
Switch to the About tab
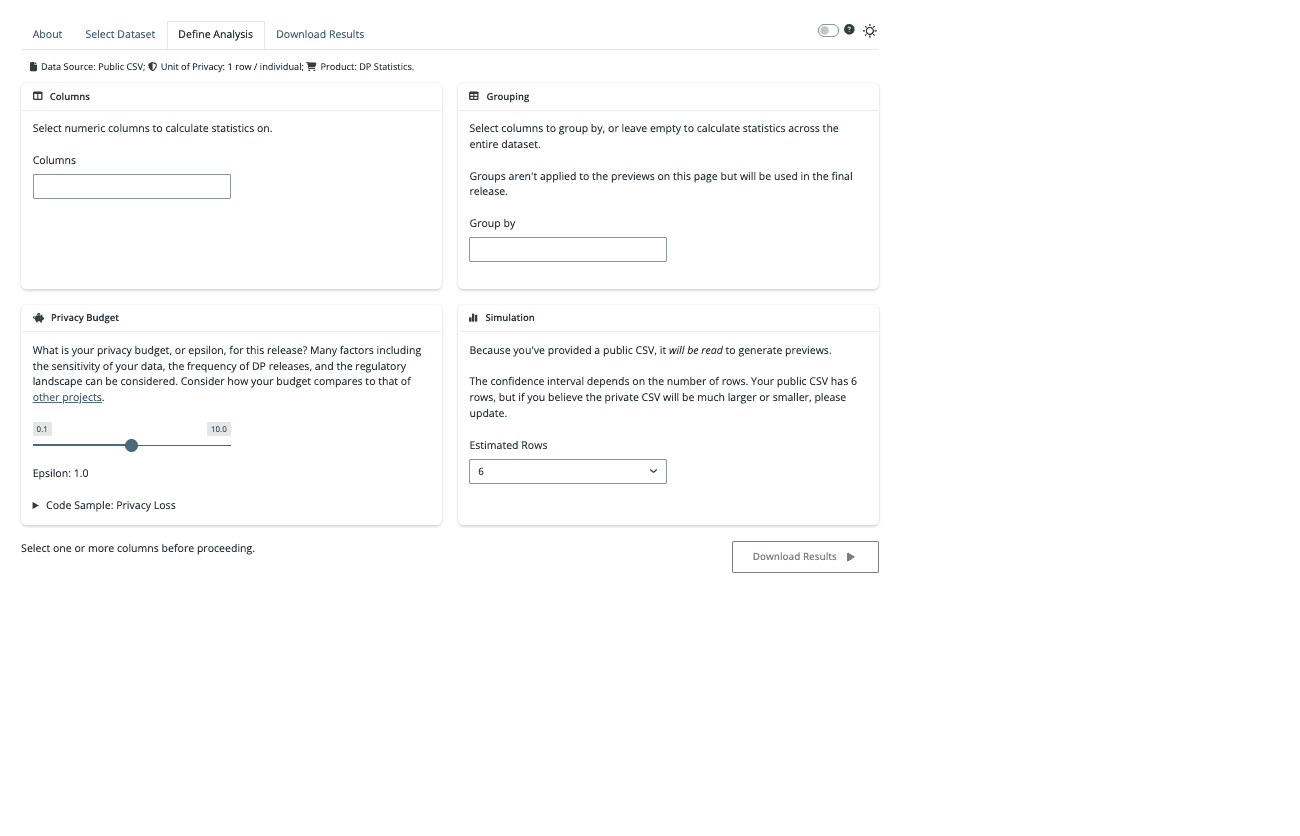(47, 34)
